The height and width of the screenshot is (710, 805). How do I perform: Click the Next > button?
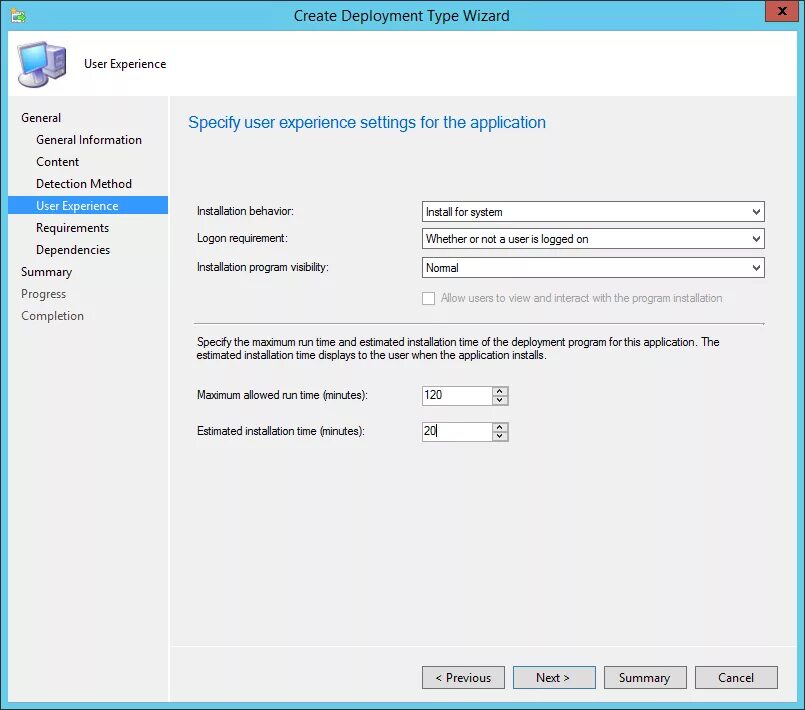tap(554, 678)
